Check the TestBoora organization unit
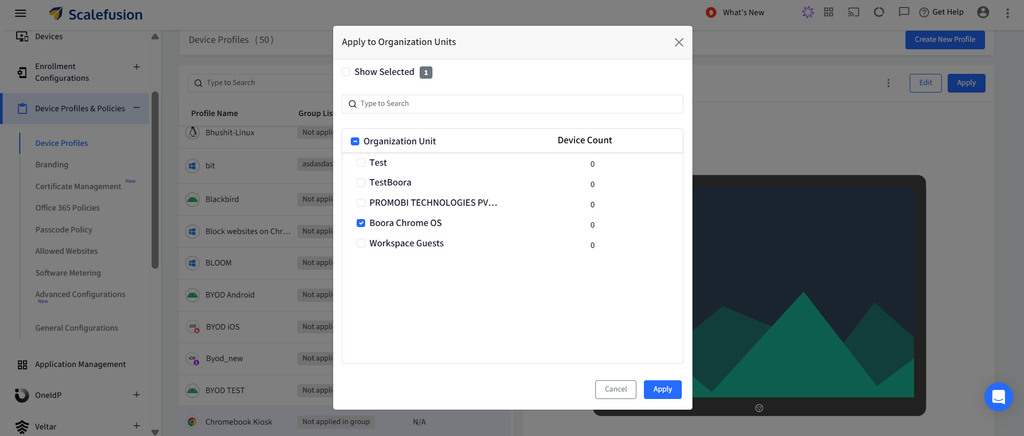The width and height of the screenshot is (1024, 436). 360,183
